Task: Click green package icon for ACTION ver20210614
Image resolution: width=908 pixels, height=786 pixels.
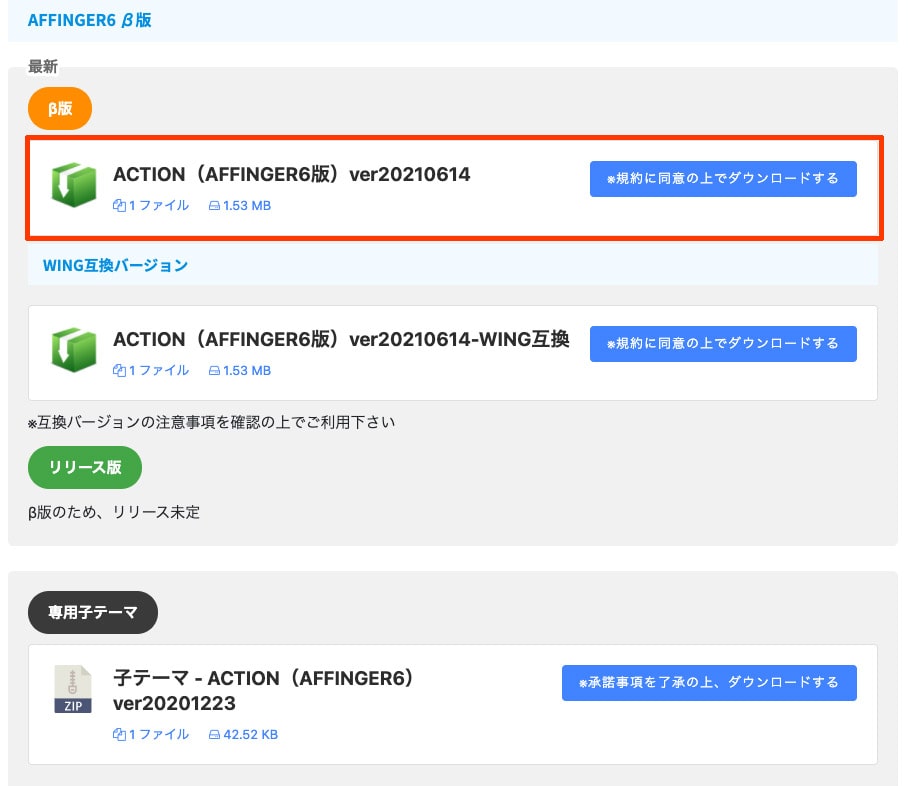Action: pyautogui.click(x=73, y=186)
